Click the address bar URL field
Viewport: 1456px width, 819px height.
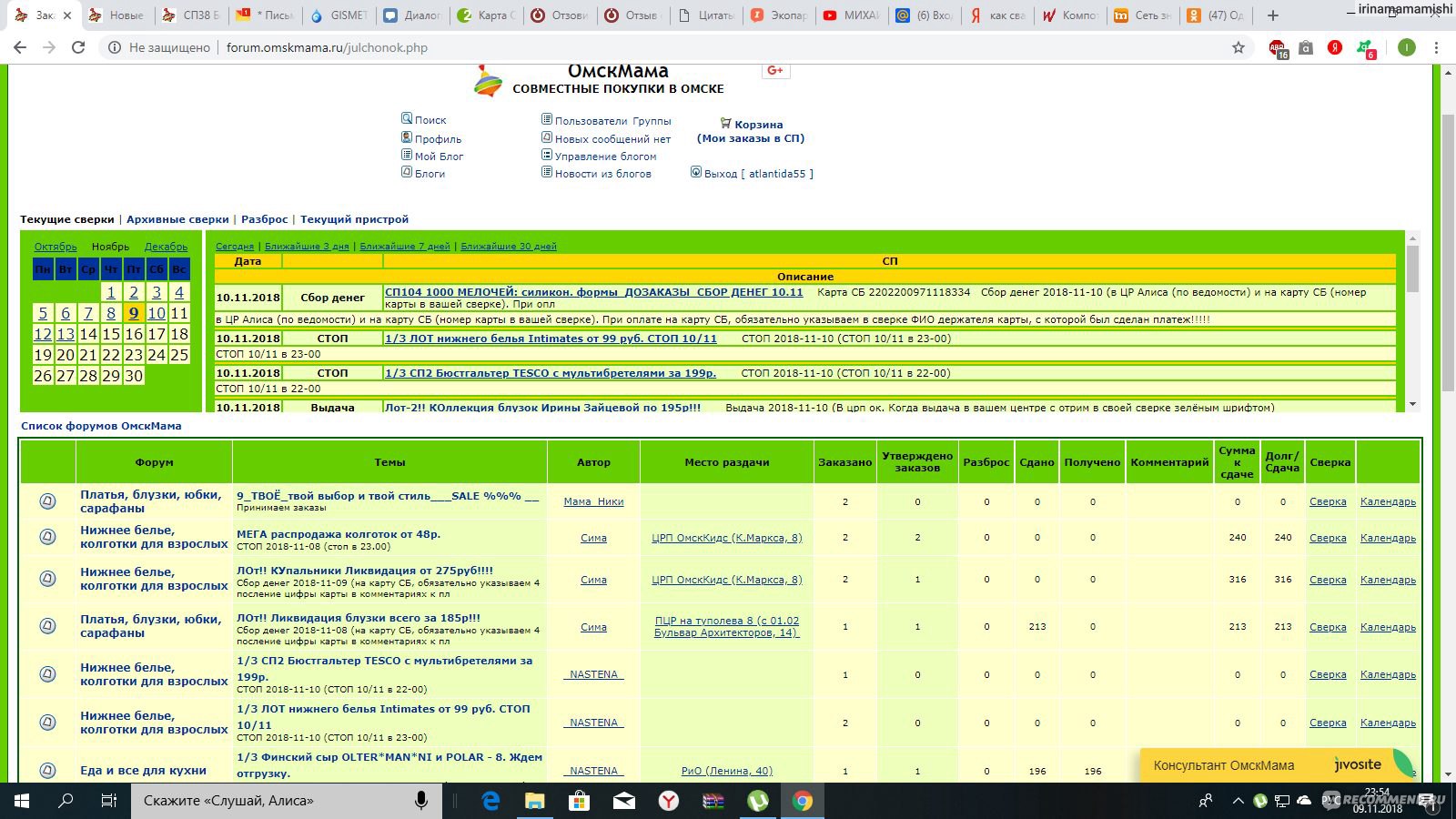[x=637, y=47]
